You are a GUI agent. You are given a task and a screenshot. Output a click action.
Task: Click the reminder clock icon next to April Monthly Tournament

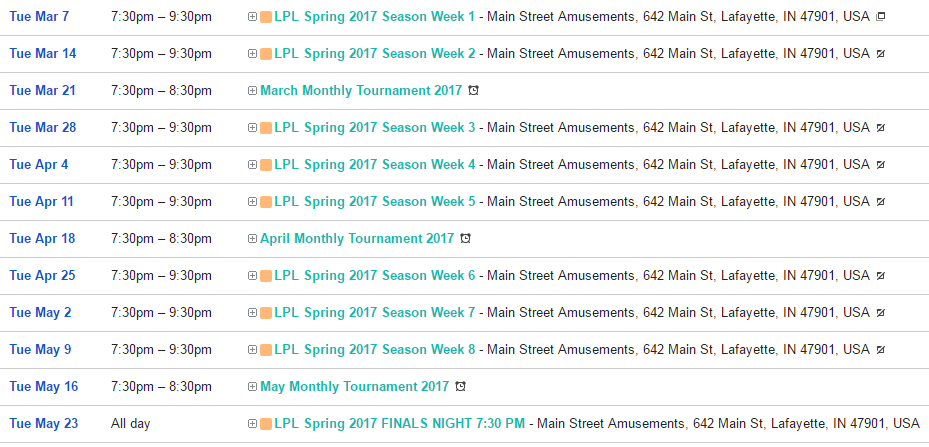coord(465,239)
